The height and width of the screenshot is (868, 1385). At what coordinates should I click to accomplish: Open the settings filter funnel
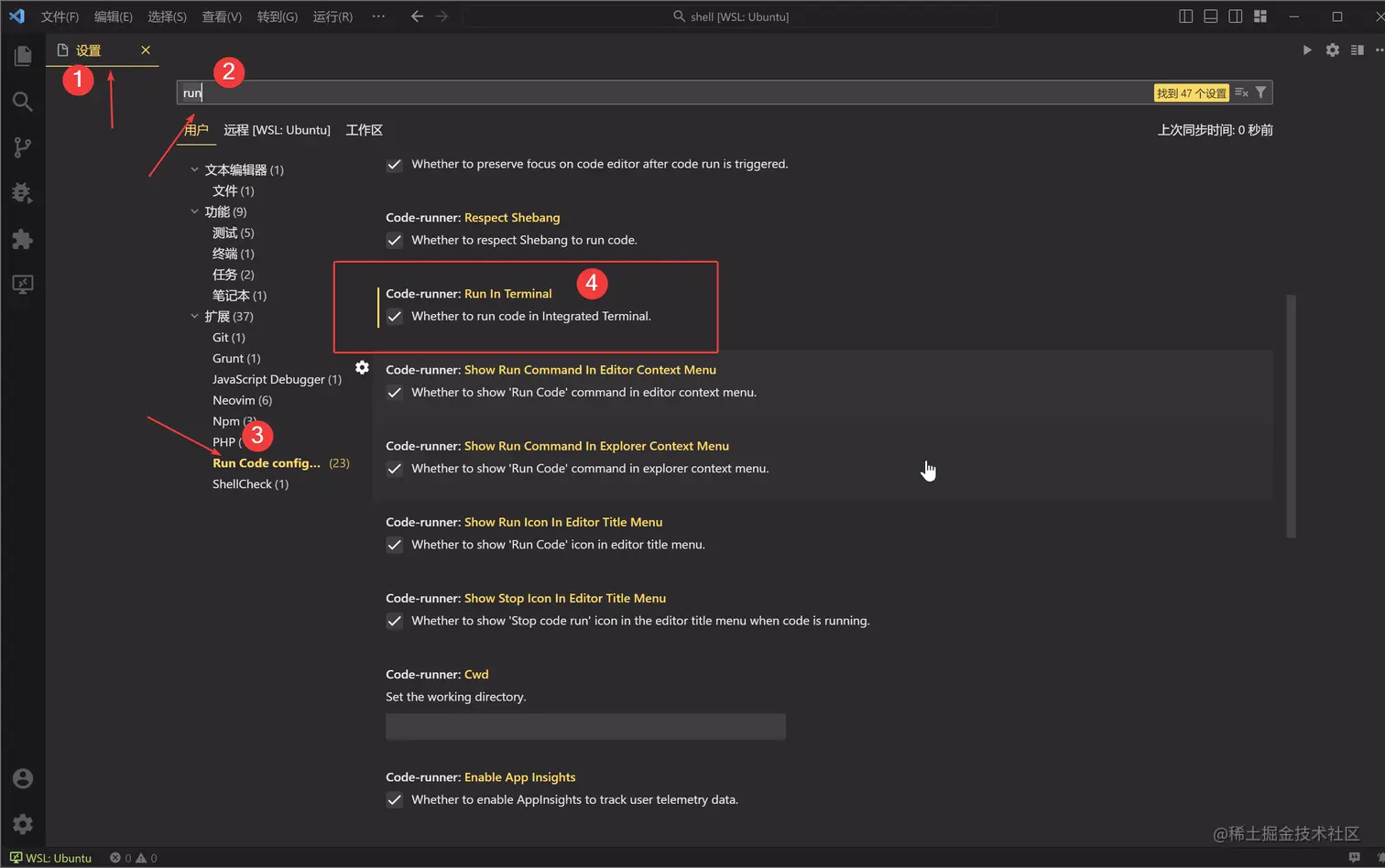click(1261, 92)
